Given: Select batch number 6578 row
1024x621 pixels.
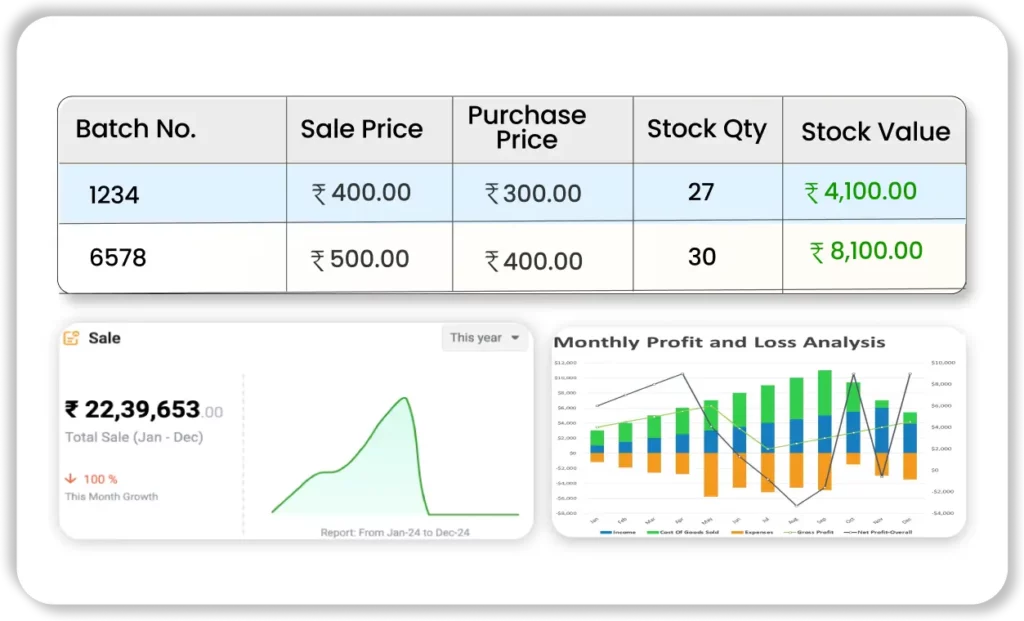Looking at the screenshot, I should [118, 258].
